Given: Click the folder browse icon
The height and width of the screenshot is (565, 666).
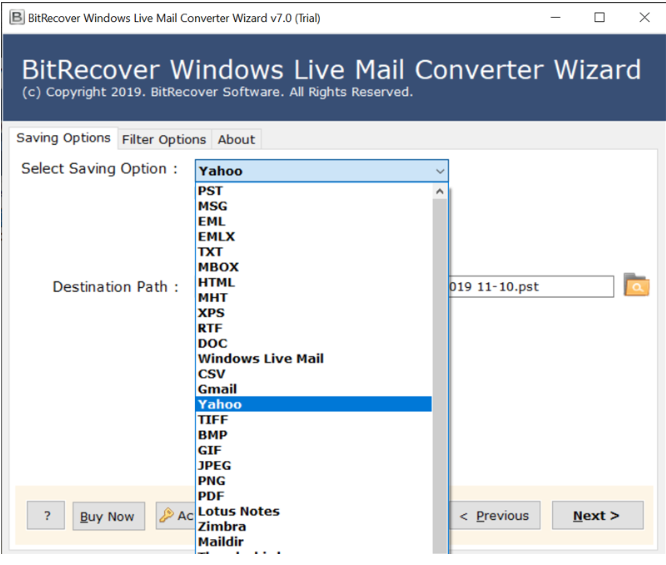Looking at the screenshot, I should (x=636, y=286).
